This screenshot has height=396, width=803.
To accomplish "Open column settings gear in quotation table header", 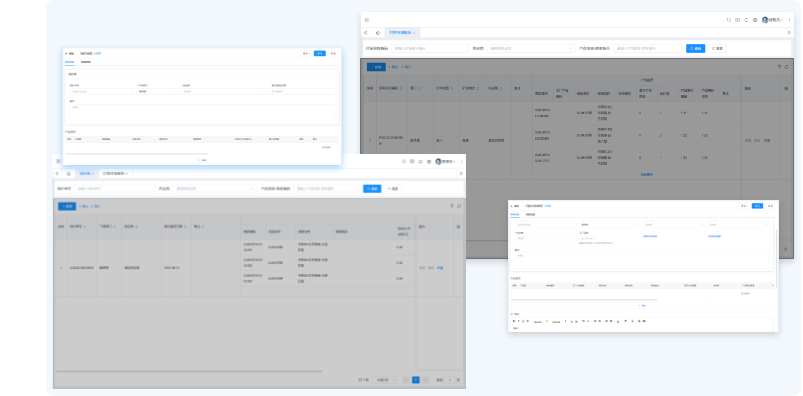I will (458, 226).
